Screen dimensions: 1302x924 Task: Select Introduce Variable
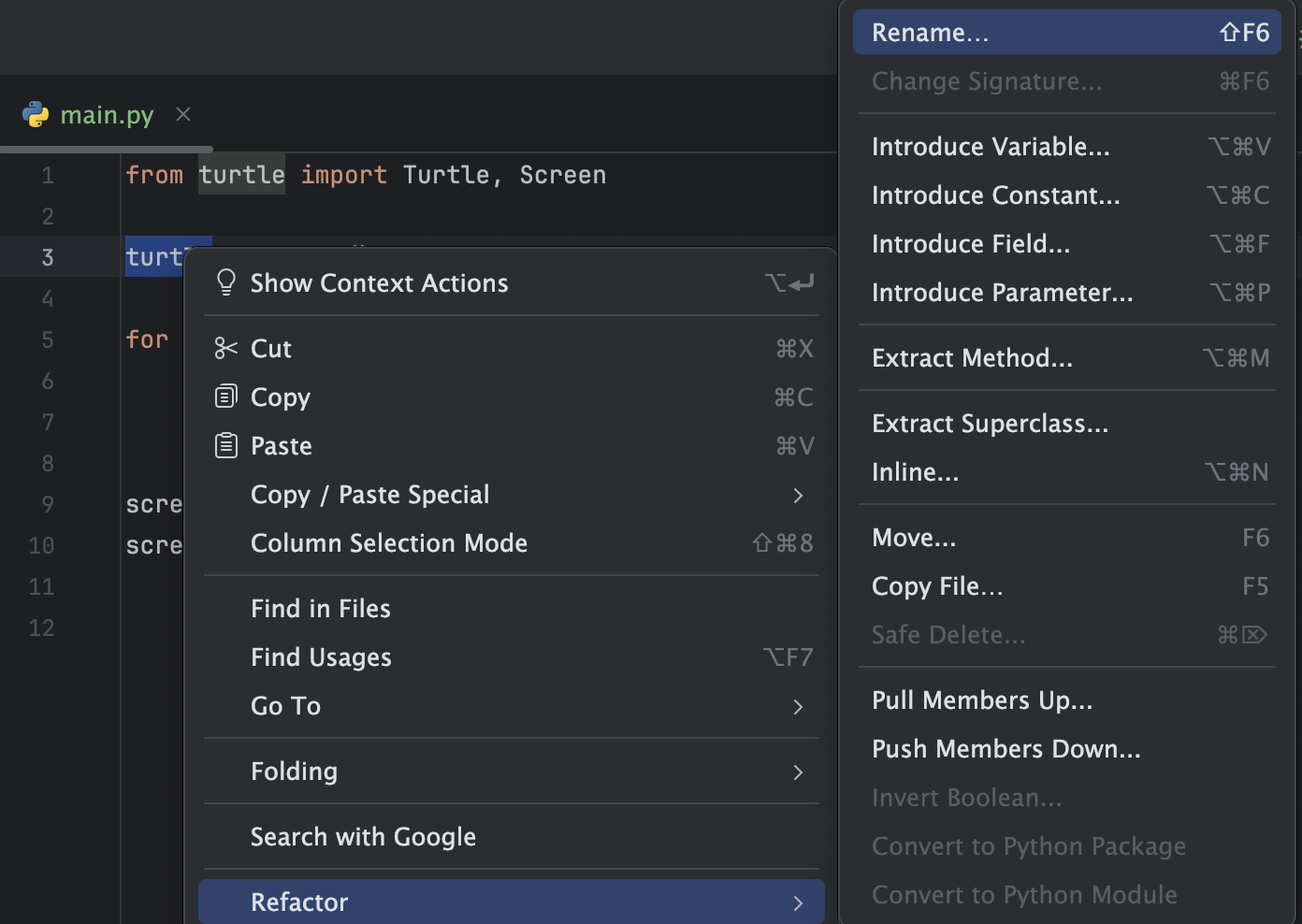(x=991, y=146)
